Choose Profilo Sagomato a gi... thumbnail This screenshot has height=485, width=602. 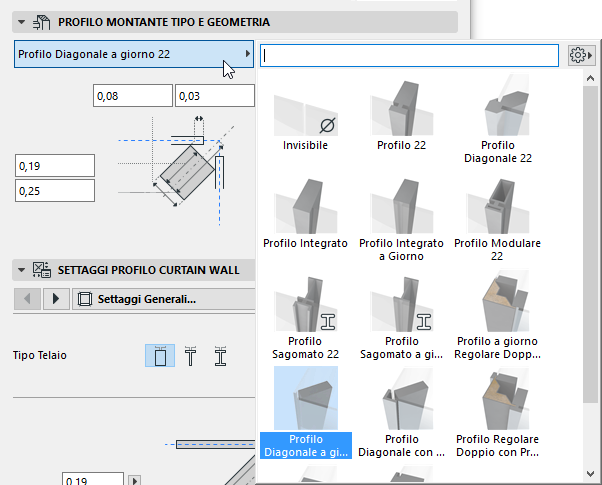click(402, 304)
